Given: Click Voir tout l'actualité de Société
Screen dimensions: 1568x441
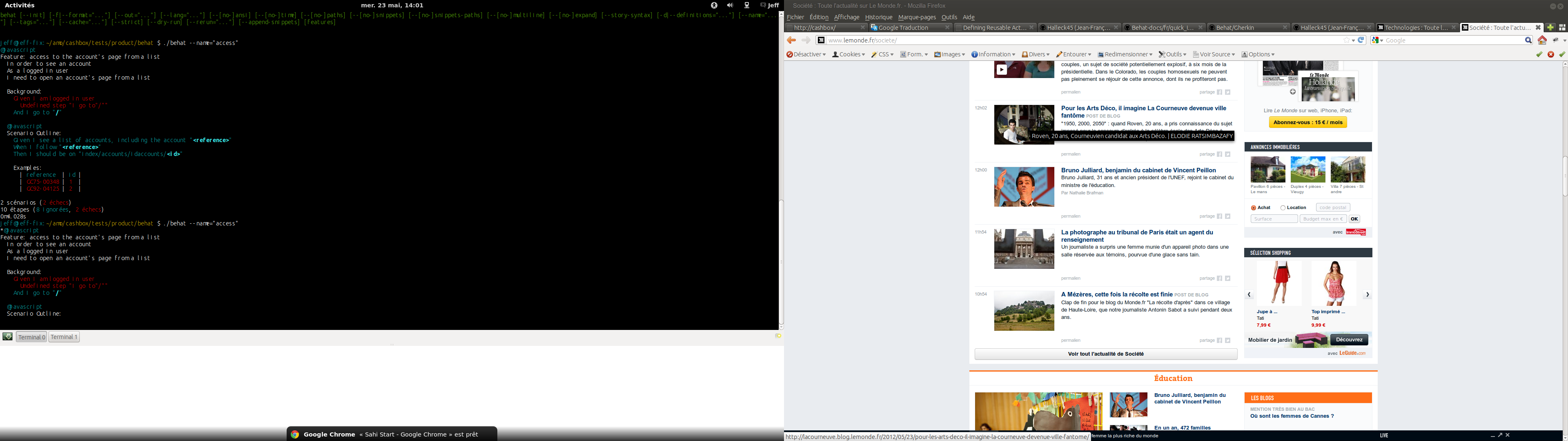Looking at the screenshot, I should pos(1105,354).
